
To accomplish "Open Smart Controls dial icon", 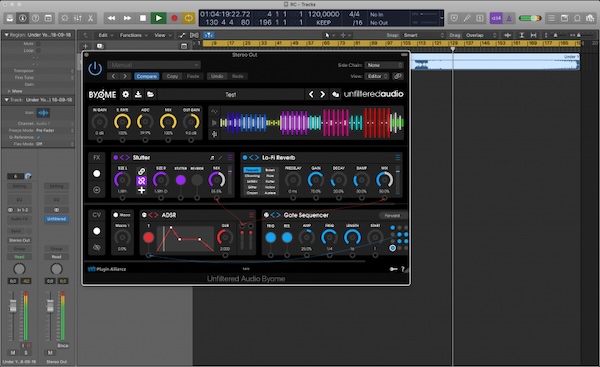I will click(x=65, y=18).
